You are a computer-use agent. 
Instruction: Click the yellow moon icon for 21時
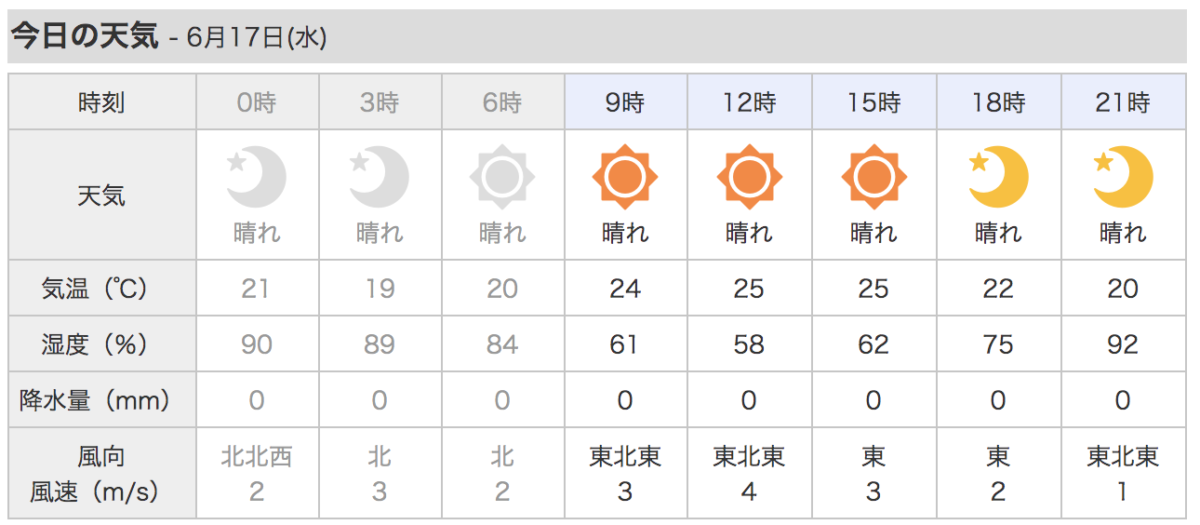1122,177
